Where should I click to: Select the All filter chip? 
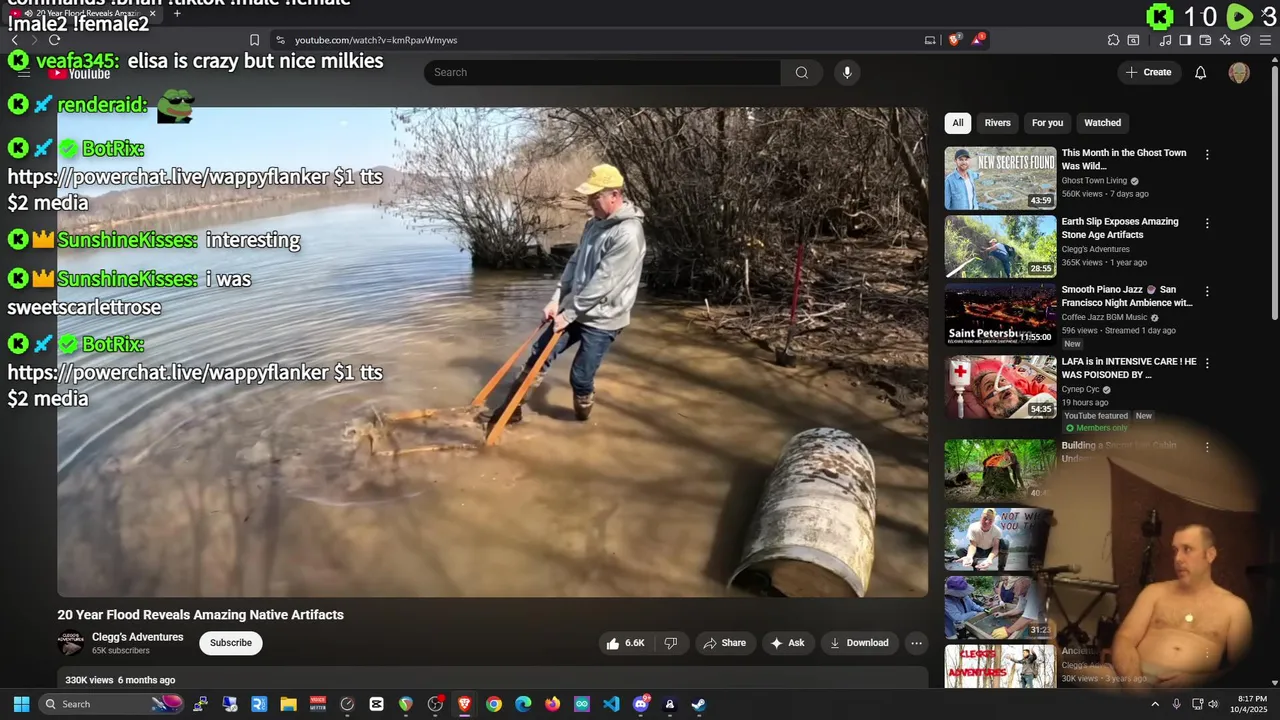958,123
